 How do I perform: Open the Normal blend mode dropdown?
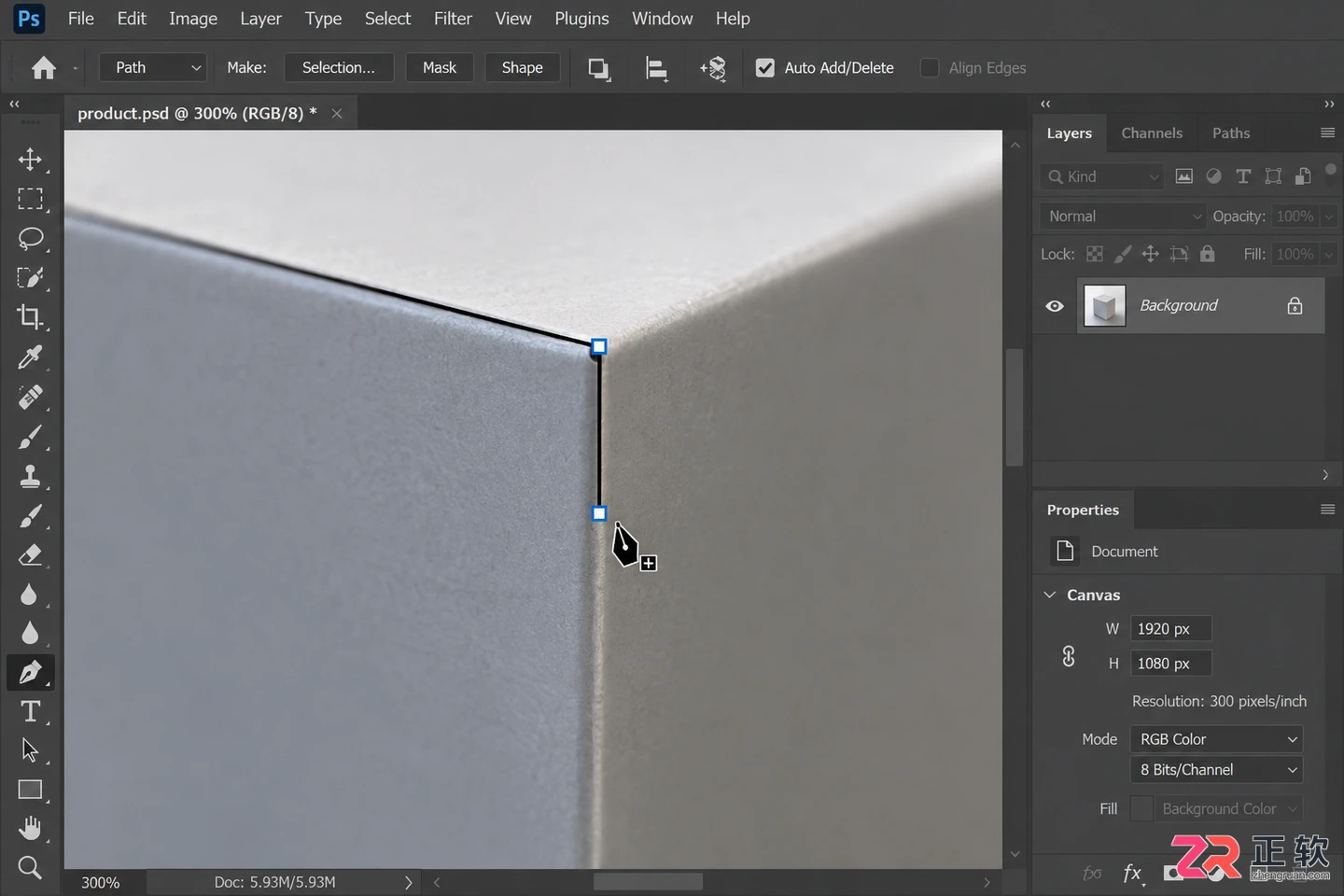click(x=1123, y=217)
